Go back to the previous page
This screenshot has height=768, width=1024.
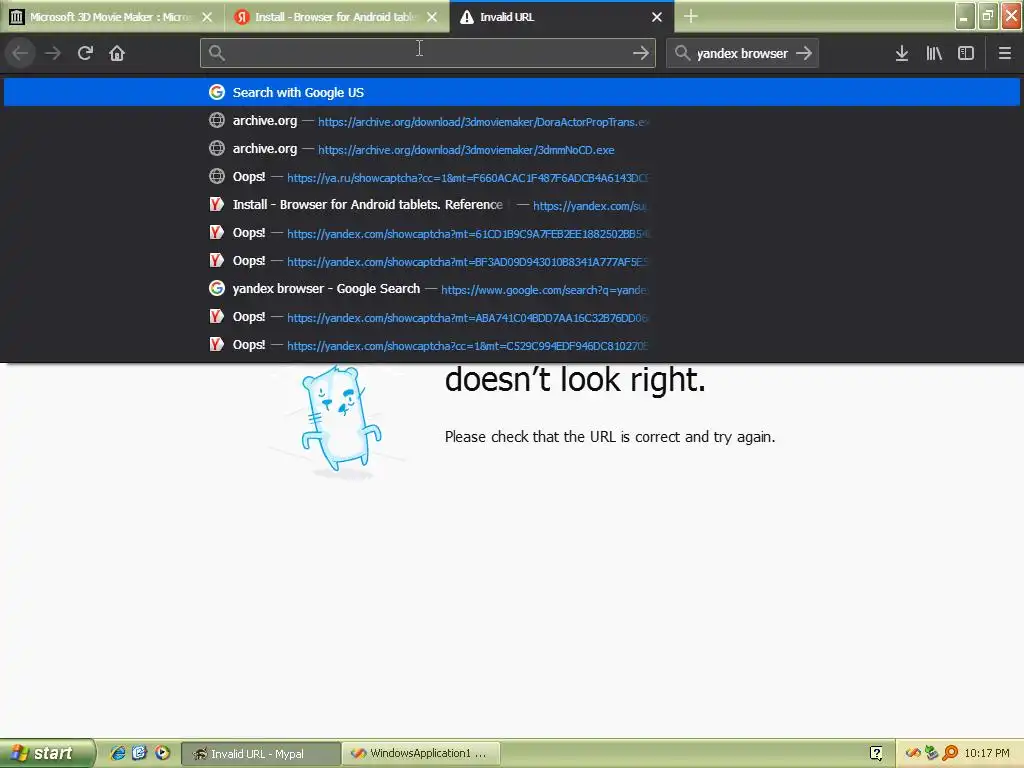click(20, 53)
